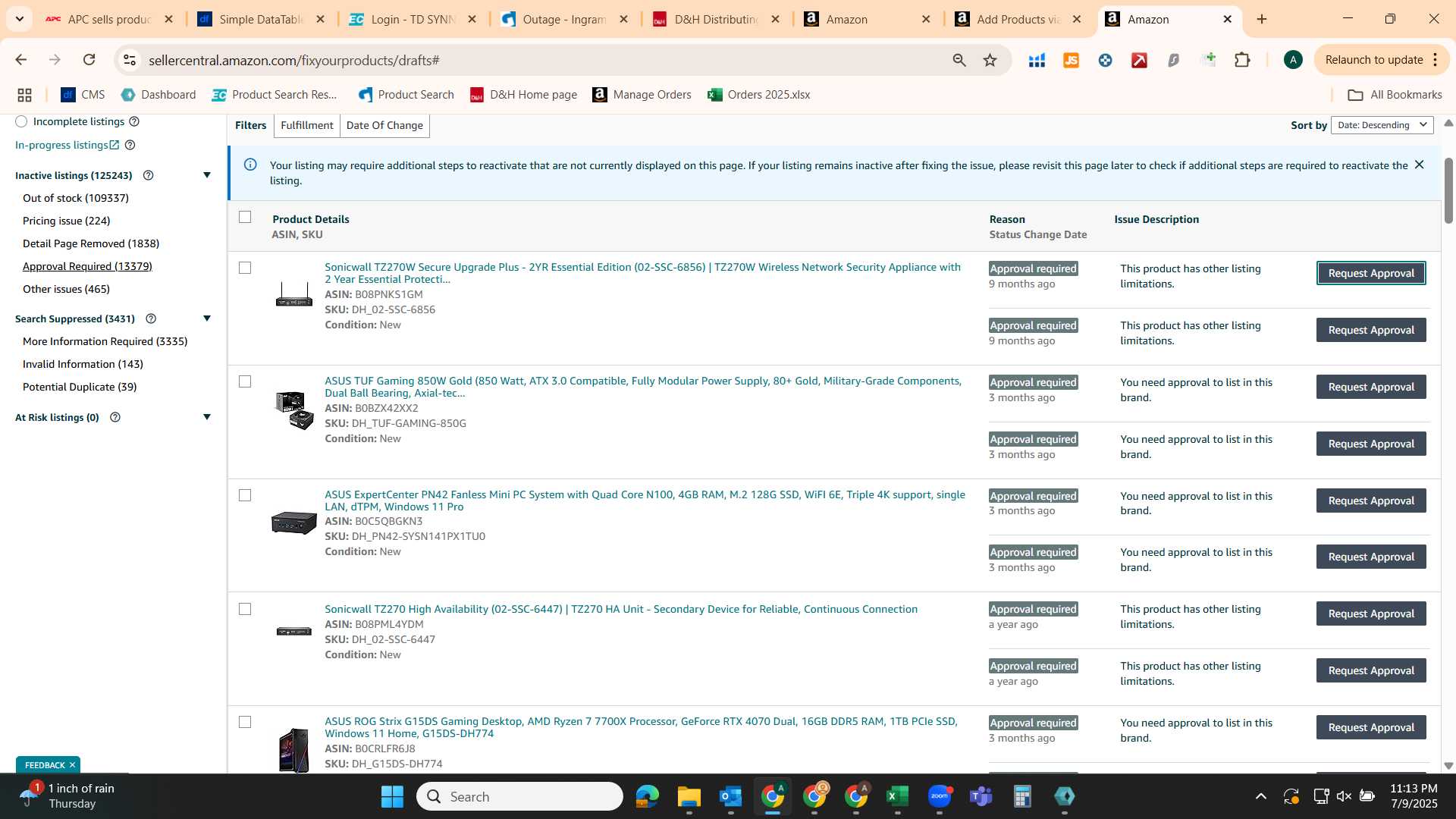Open the help icon beside At Risk listings
The width and height of the screenshot is (1456, 819).
pos(115,417)
